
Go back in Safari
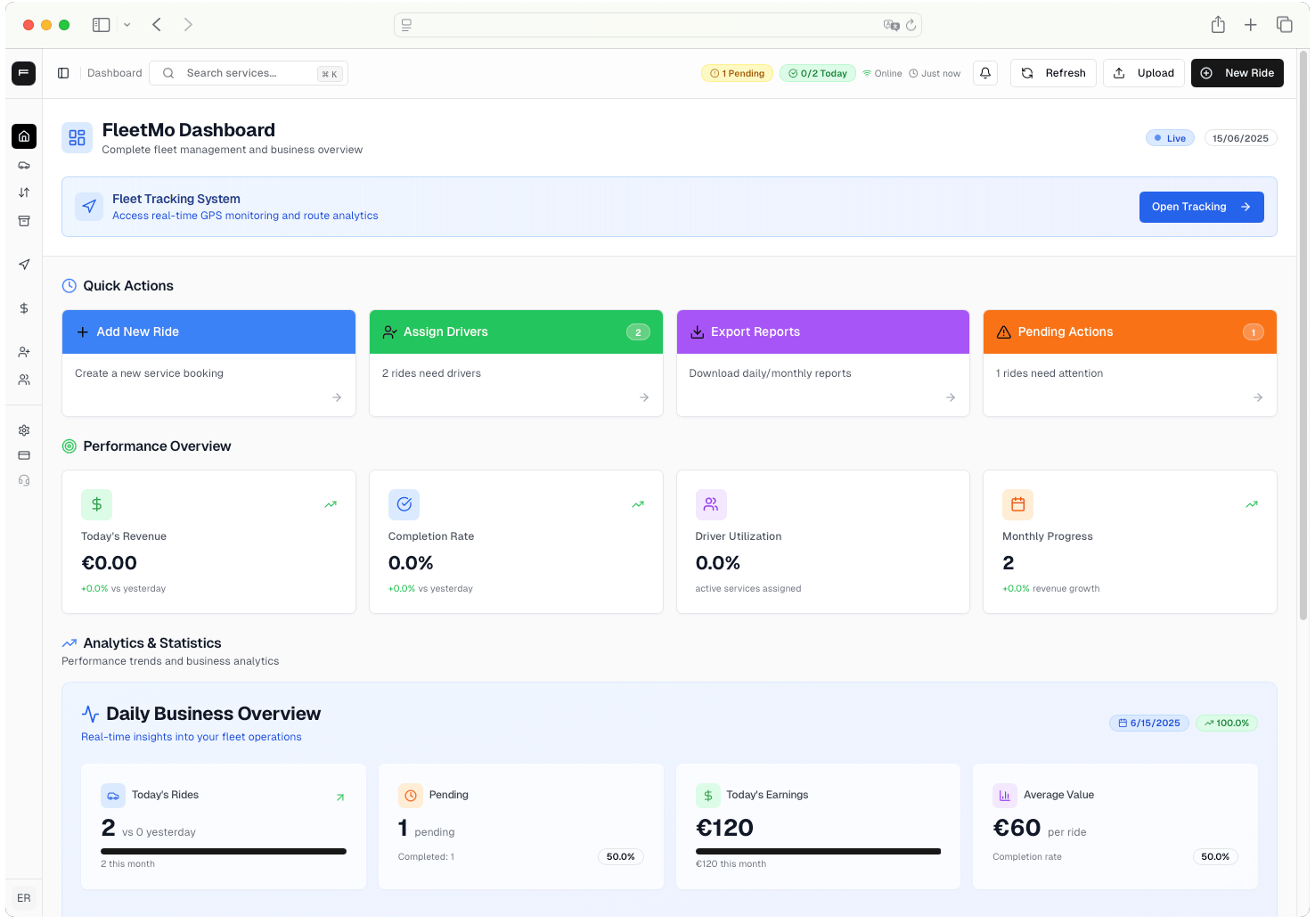(x=157, y=25)
